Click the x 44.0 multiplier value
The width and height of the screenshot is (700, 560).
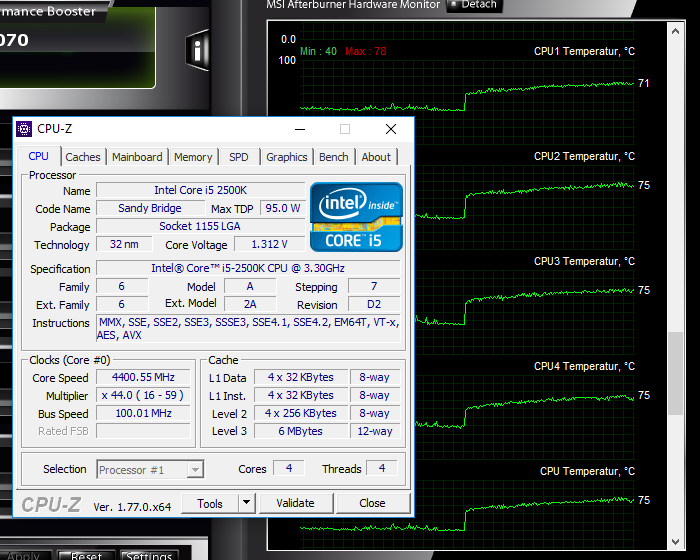(143, 395)
